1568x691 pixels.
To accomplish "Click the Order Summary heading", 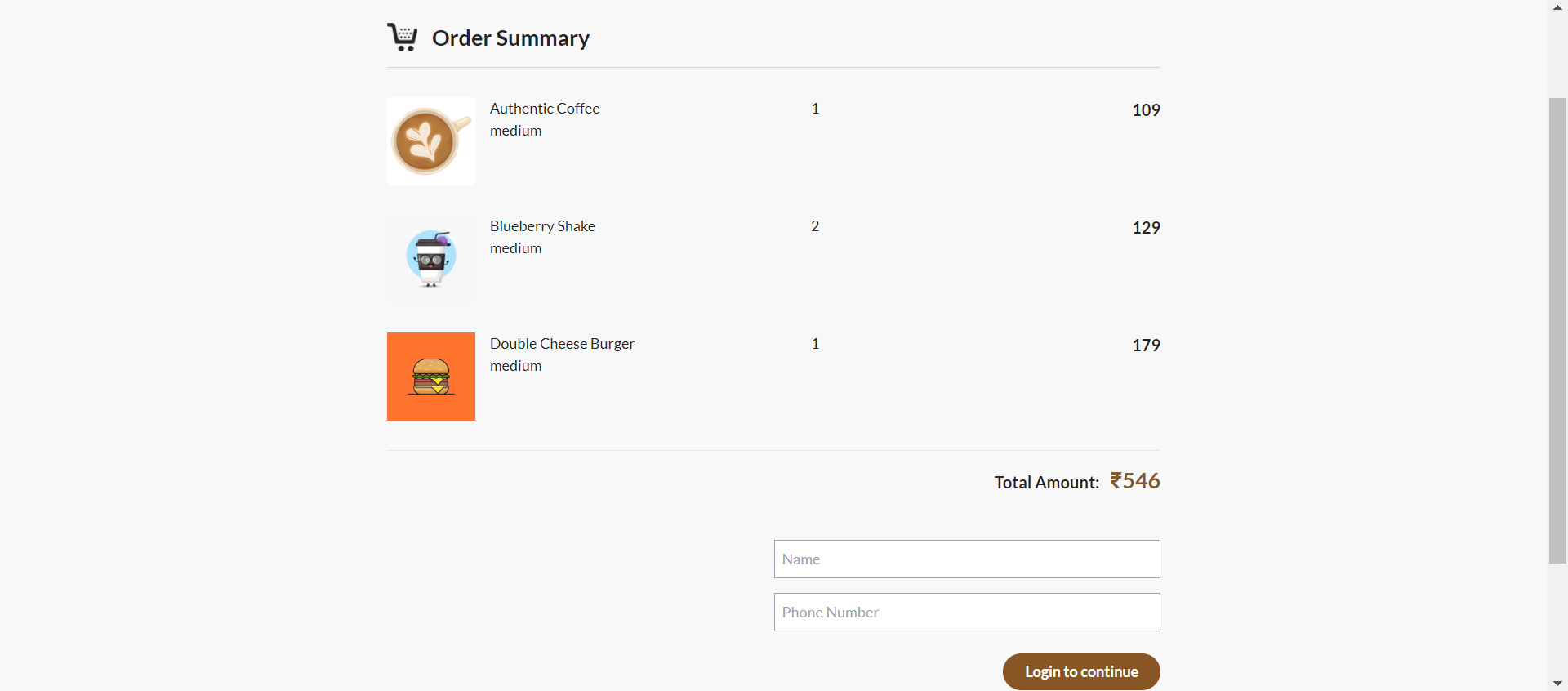I will 510,38.
